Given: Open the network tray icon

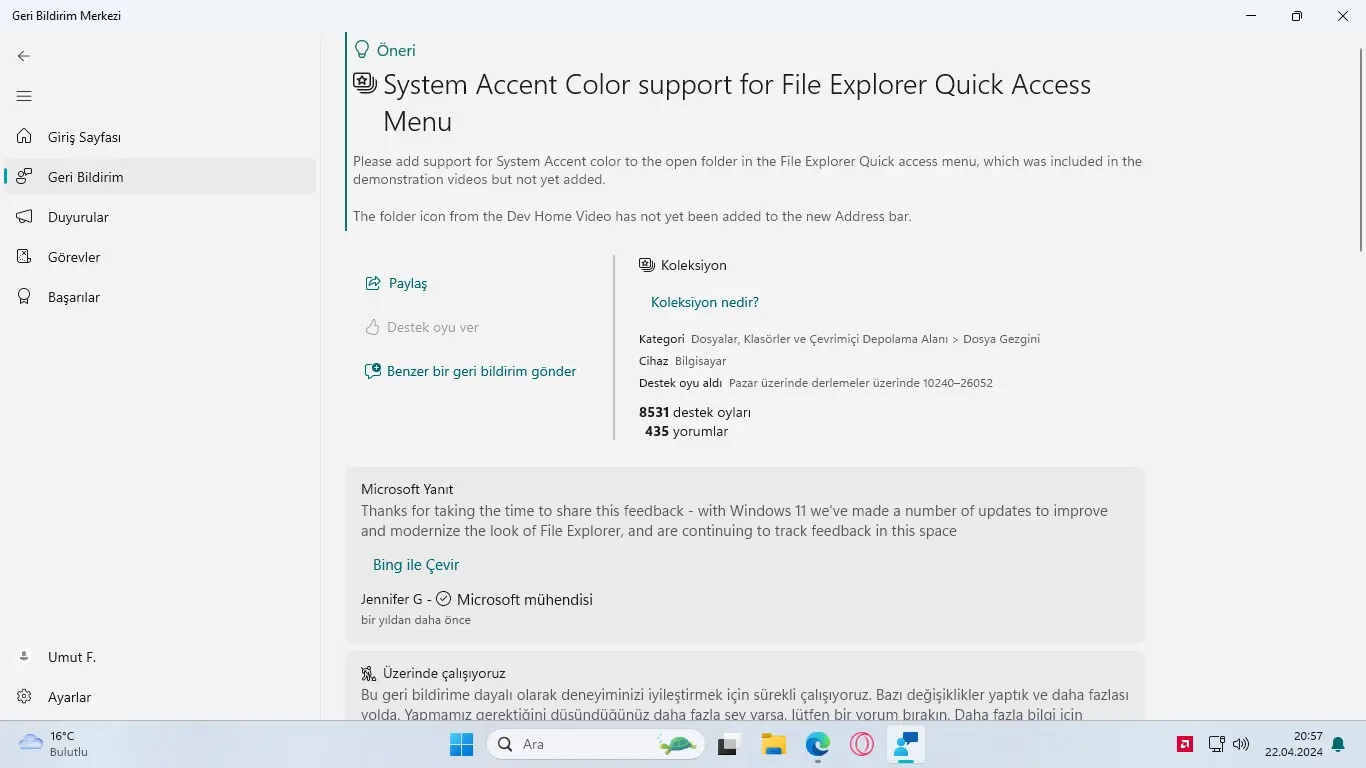Looking at the screenshot, I should [1217, 744].
